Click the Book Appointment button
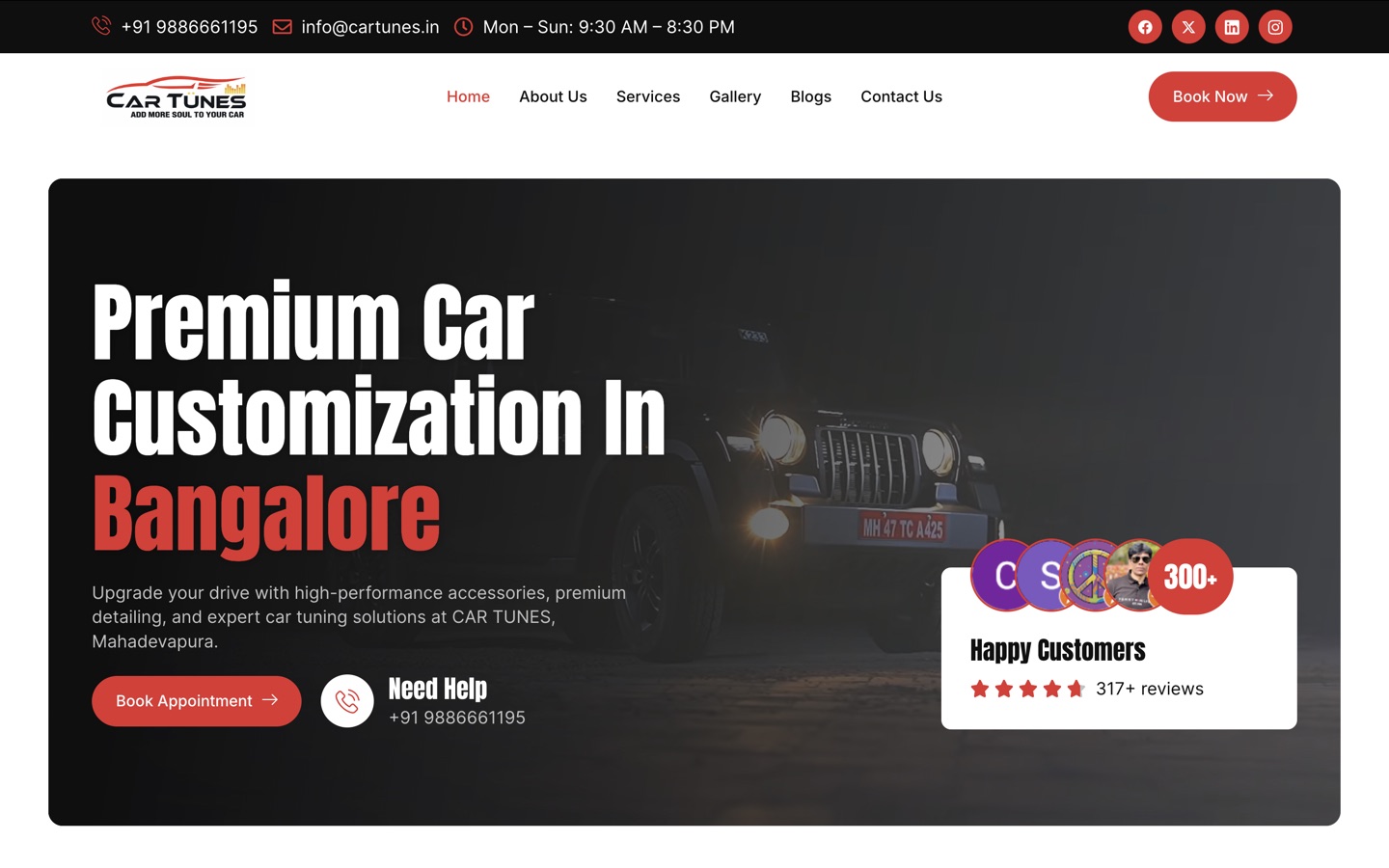 click(197, 701)
